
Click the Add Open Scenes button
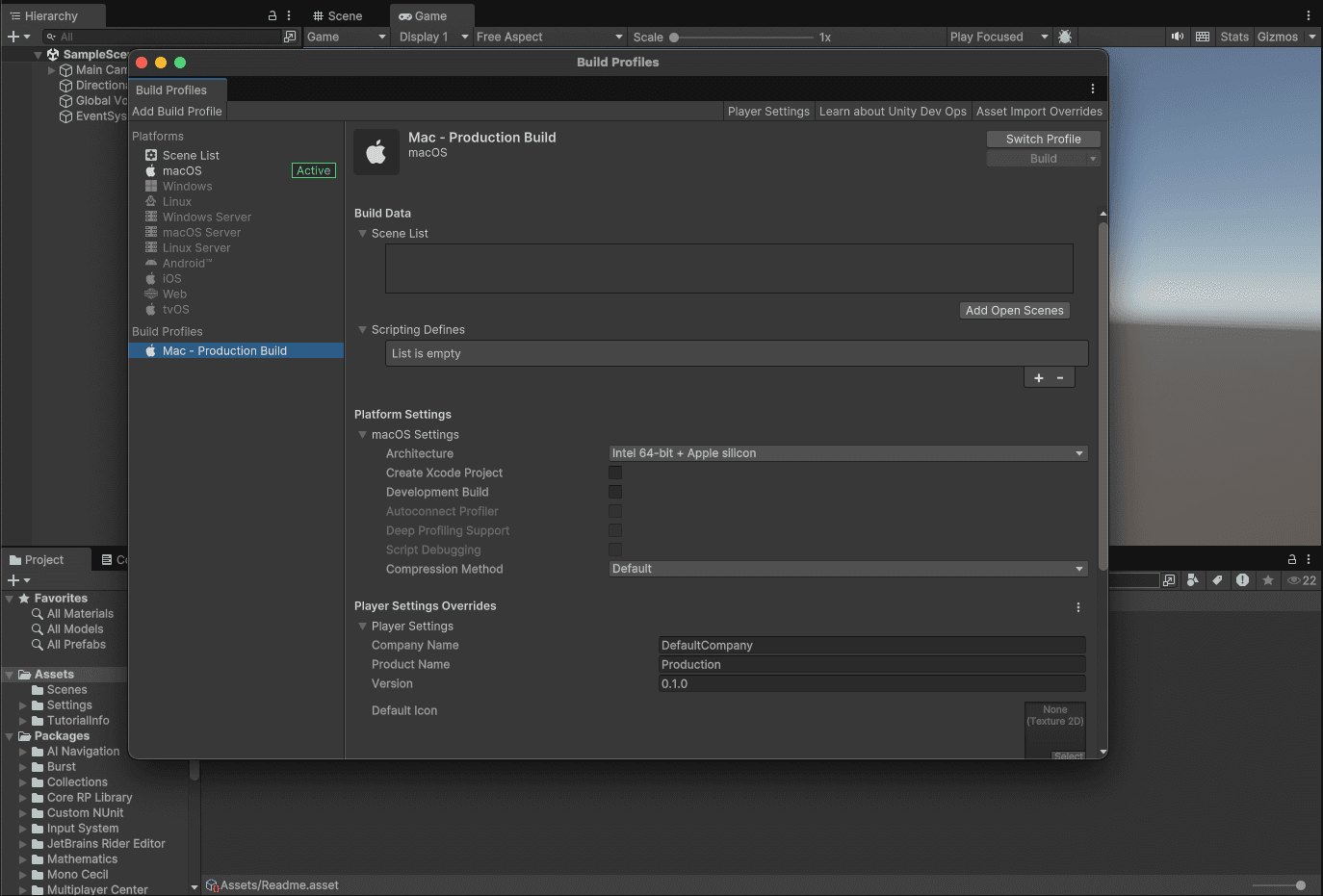click(x=1014, y=310)
